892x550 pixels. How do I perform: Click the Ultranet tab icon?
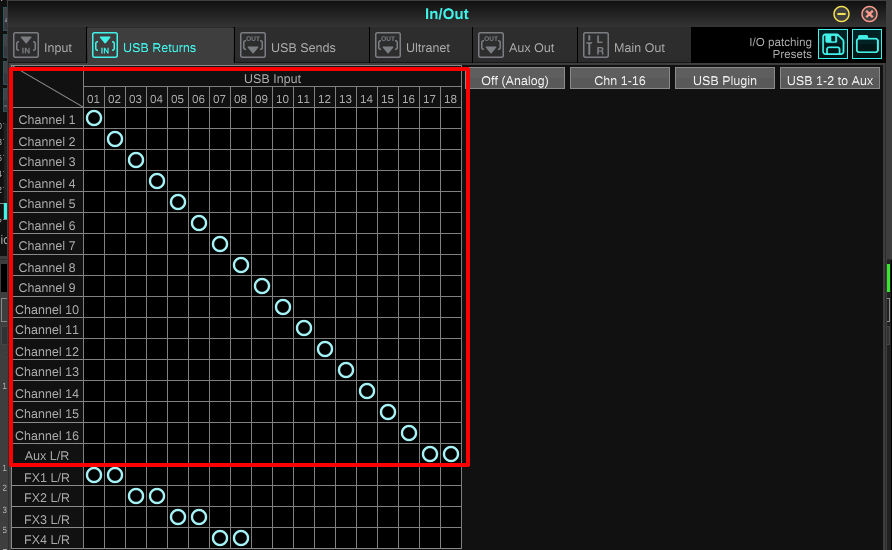[388, 47]
